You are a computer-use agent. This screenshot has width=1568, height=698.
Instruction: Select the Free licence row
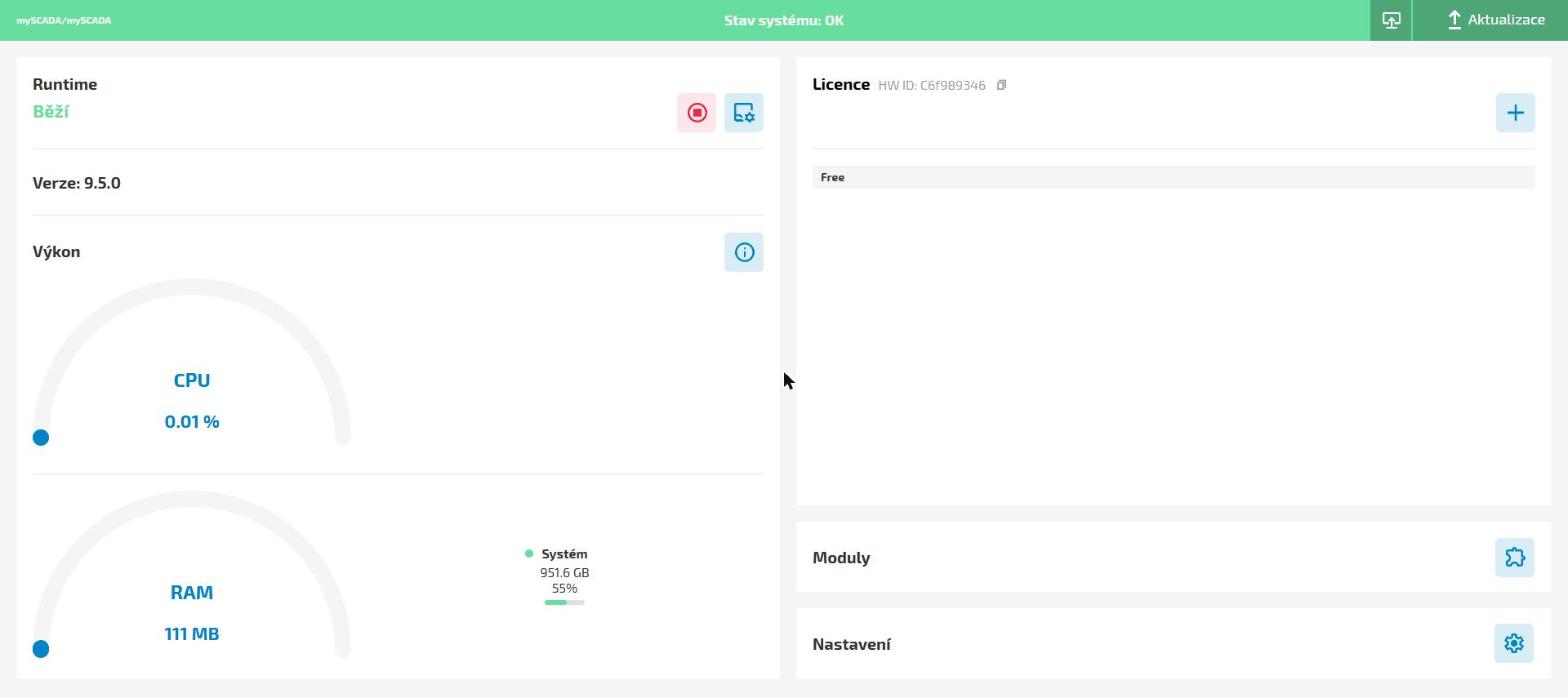point(1173,177)
